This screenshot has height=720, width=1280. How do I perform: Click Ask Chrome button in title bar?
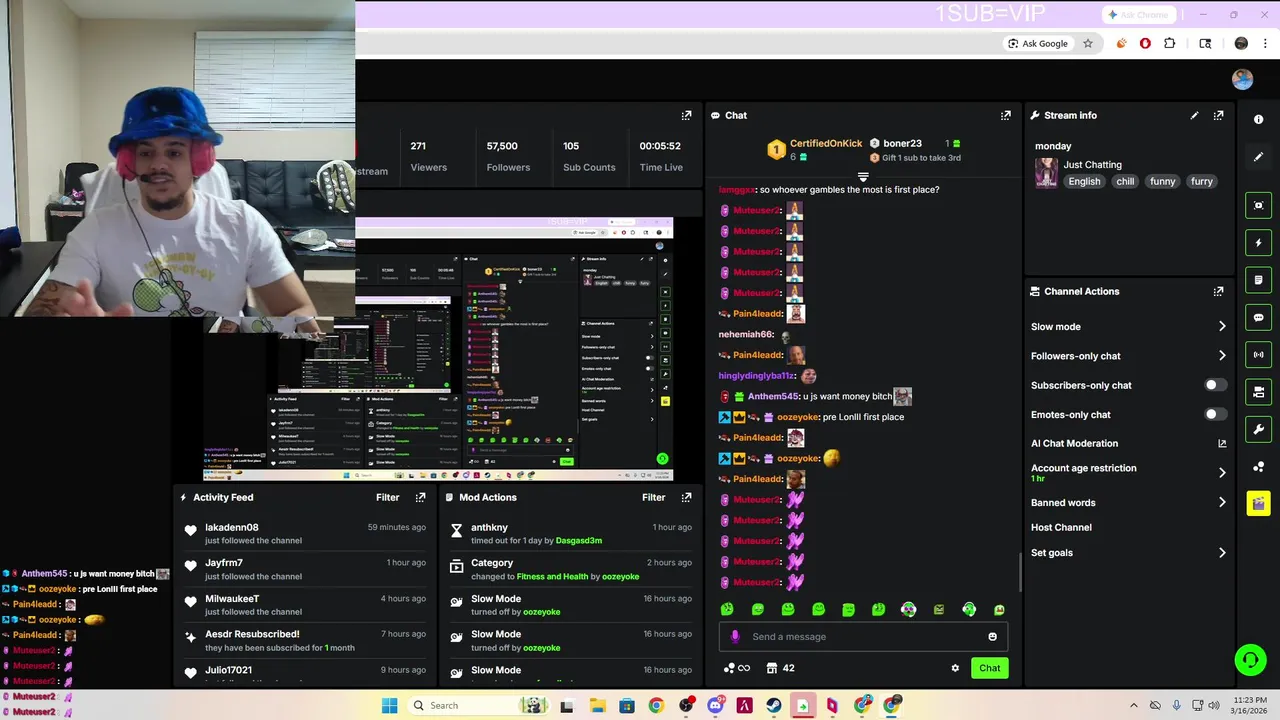1137,15
